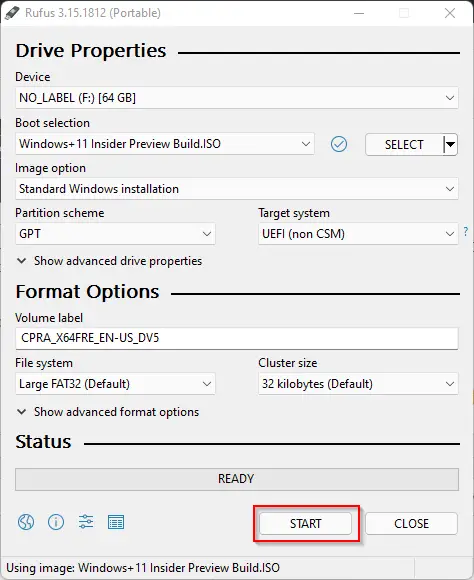Expand Show advanced drive properties
The image size is (474, 580).
click(x=110, y=261)
